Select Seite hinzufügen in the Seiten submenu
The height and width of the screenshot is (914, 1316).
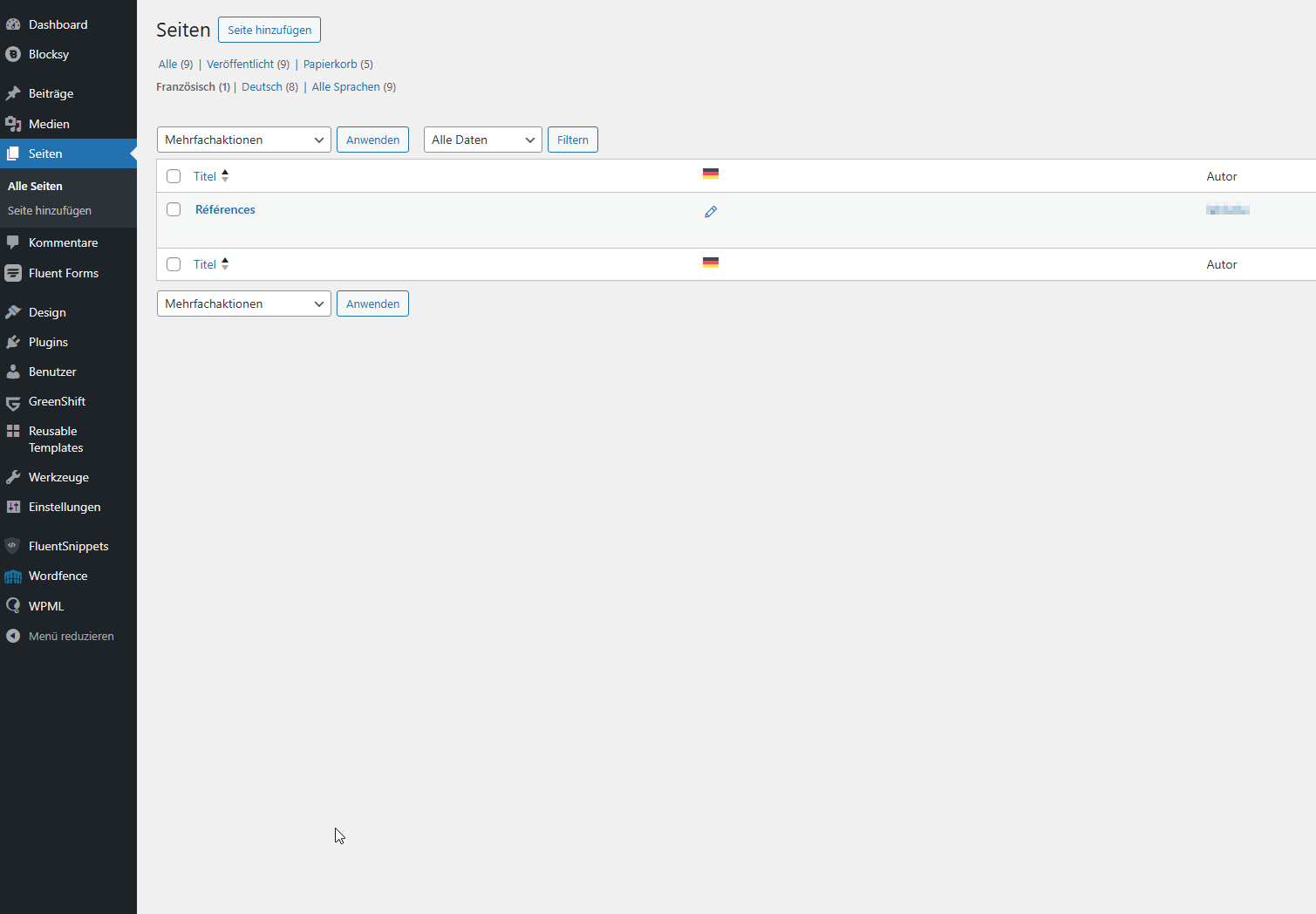[x=50, y=210]
